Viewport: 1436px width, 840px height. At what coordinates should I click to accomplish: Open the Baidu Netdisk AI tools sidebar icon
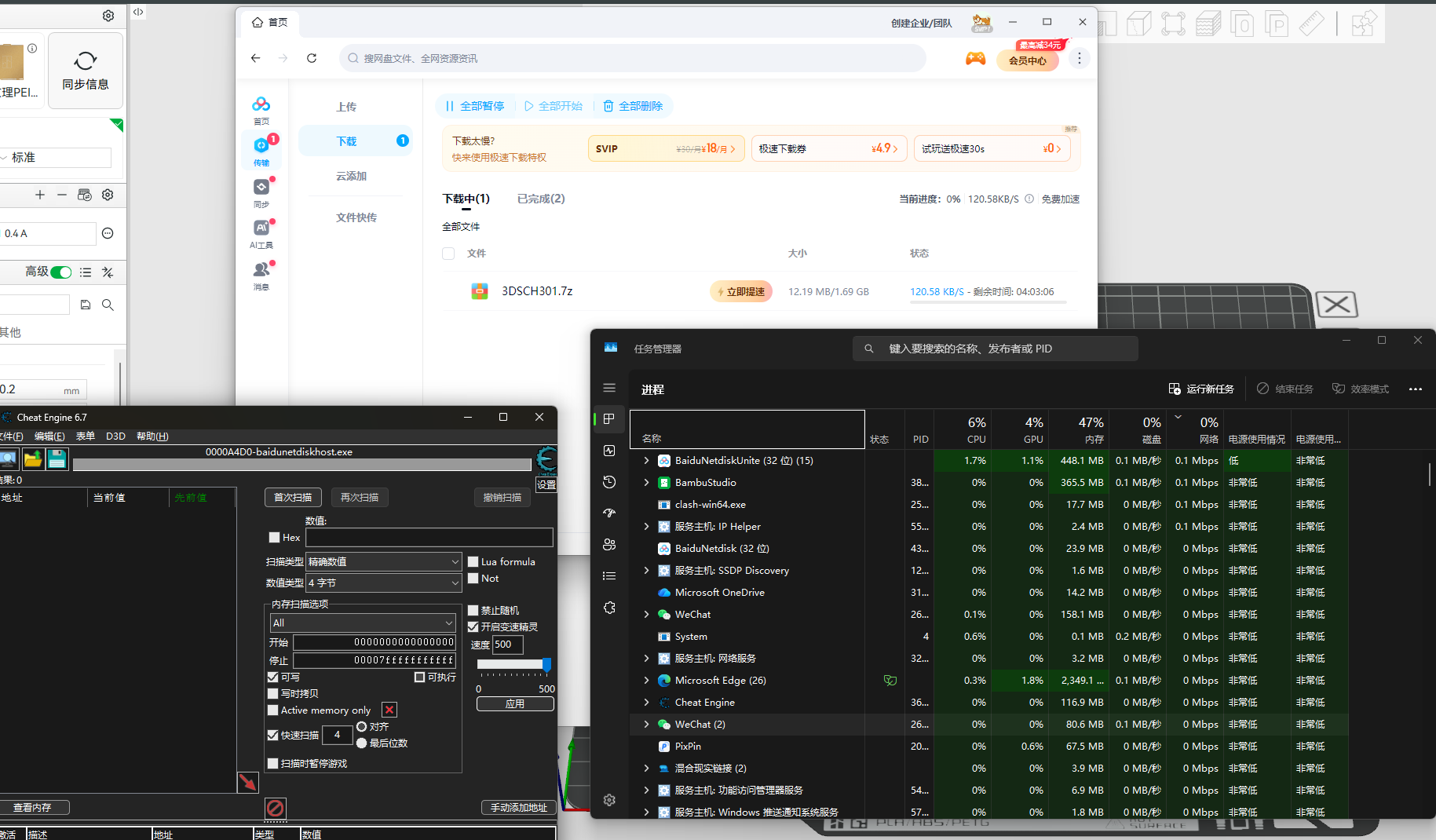tap(261, 228)
